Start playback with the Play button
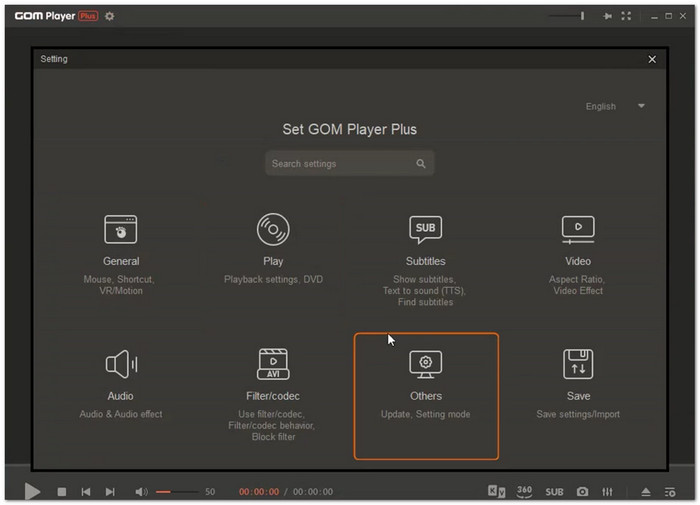The height and width of the screenshot is (505, 700). (32, 492)
